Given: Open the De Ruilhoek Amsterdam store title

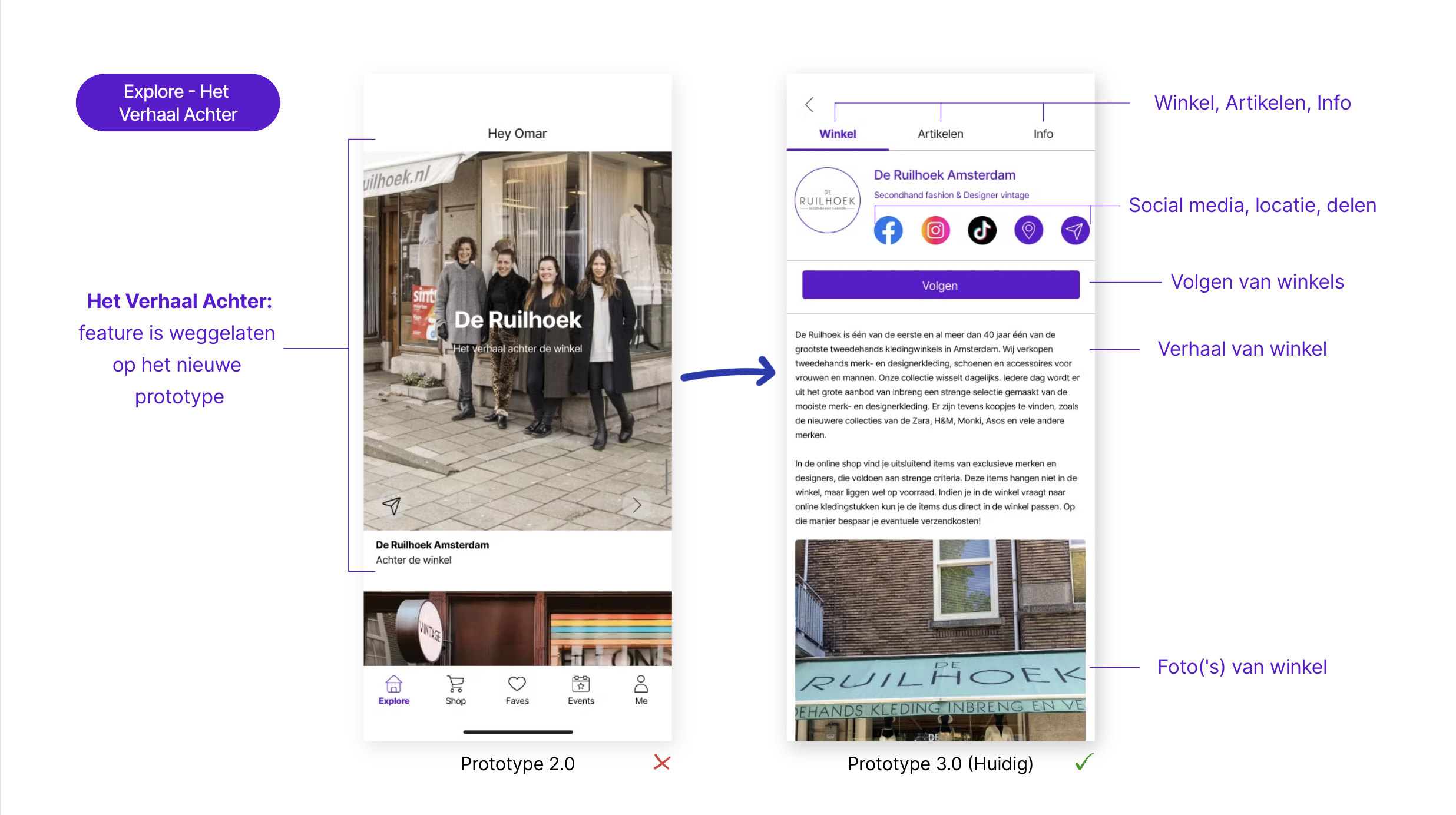Looking at the screenshot, I should (x=945, y=175).
